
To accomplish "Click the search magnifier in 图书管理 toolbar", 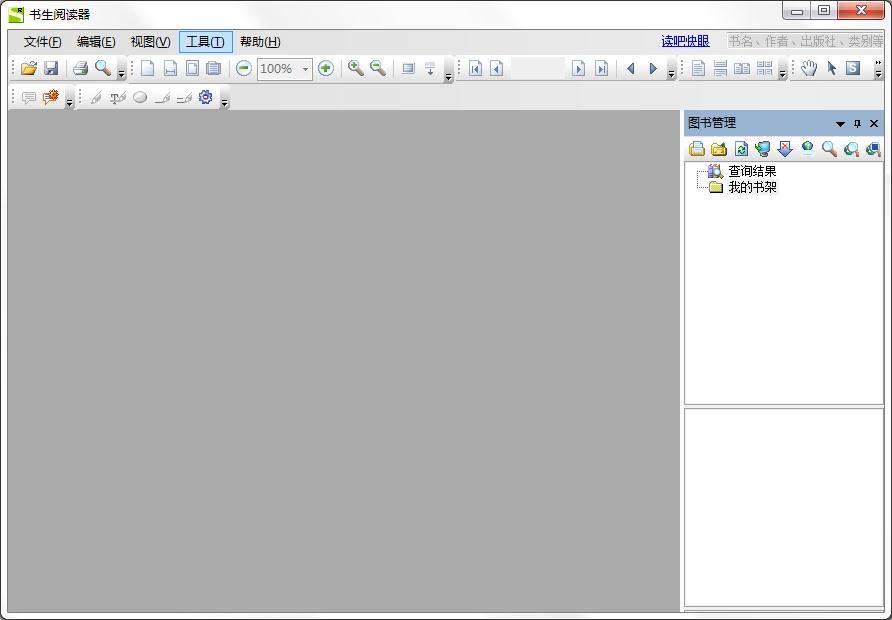I will (x=829, y=148).
